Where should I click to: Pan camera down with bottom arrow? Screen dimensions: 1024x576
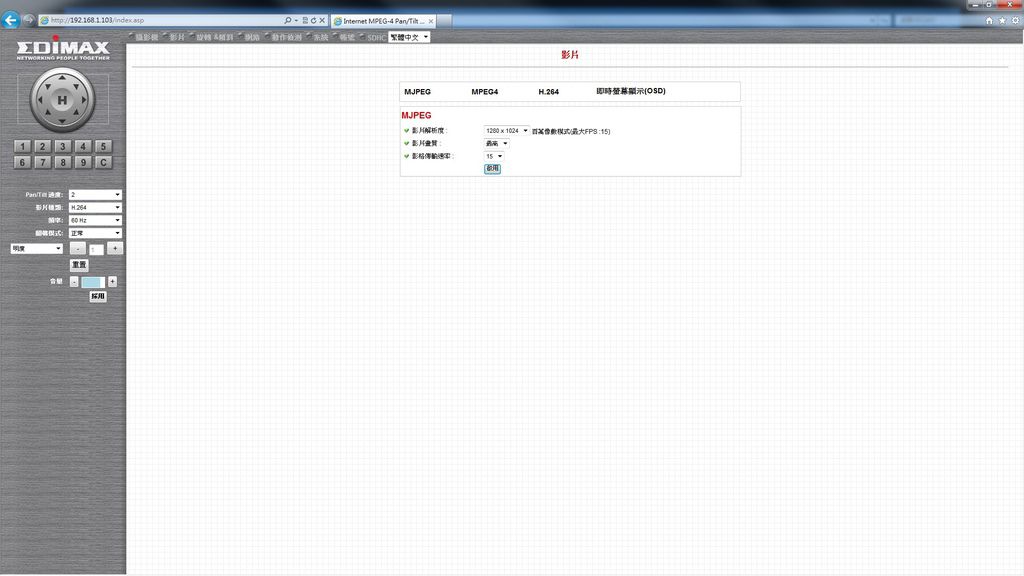point(62,121)
